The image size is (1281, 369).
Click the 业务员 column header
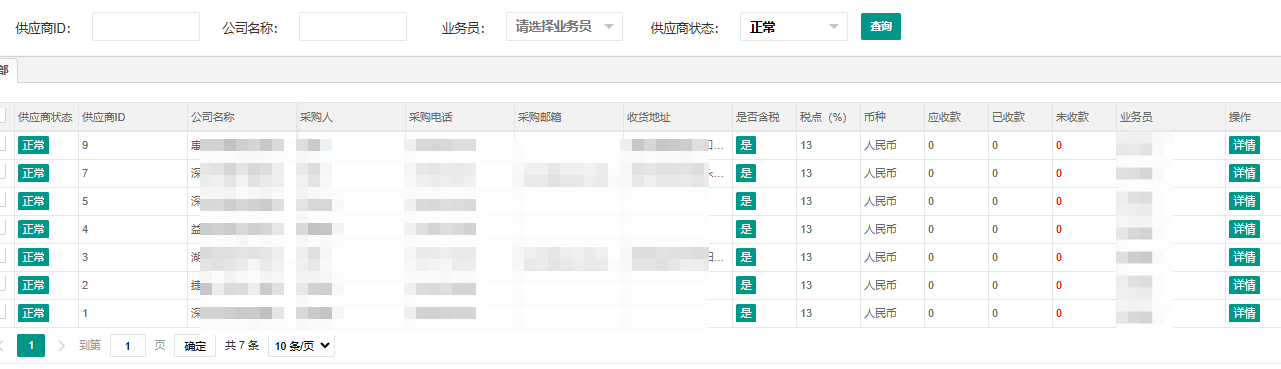1170,117
